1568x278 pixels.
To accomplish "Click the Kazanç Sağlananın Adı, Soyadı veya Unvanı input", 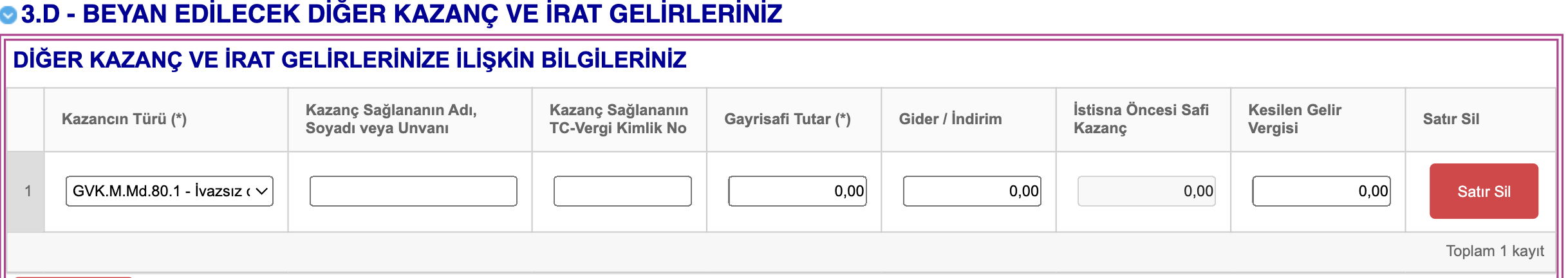I will (x=413, y=191).
